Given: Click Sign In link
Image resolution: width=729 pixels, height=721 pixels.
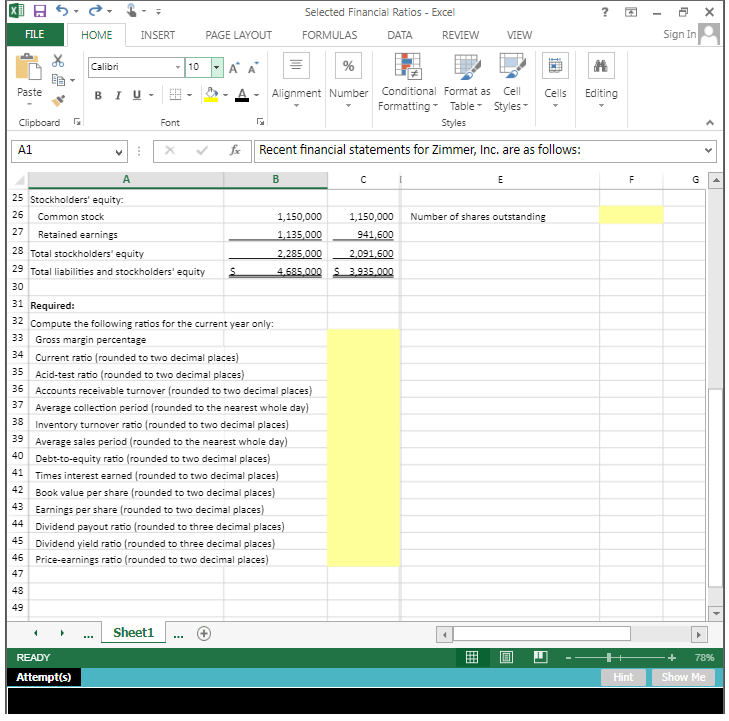Looking at the screenshot, I should (x=680, y=34).
